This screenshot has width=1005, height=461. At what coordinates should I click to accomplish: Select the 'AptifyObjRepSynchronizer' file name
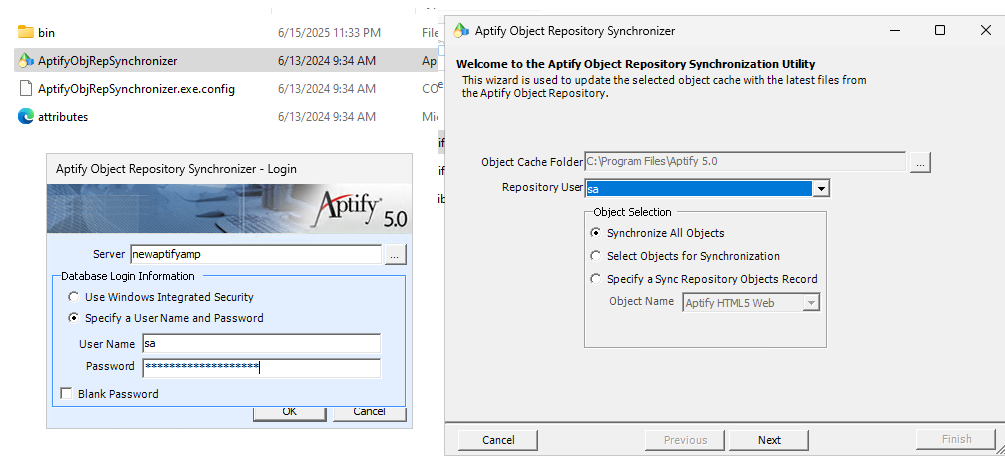pyautogui.click(x=107, y=61)
